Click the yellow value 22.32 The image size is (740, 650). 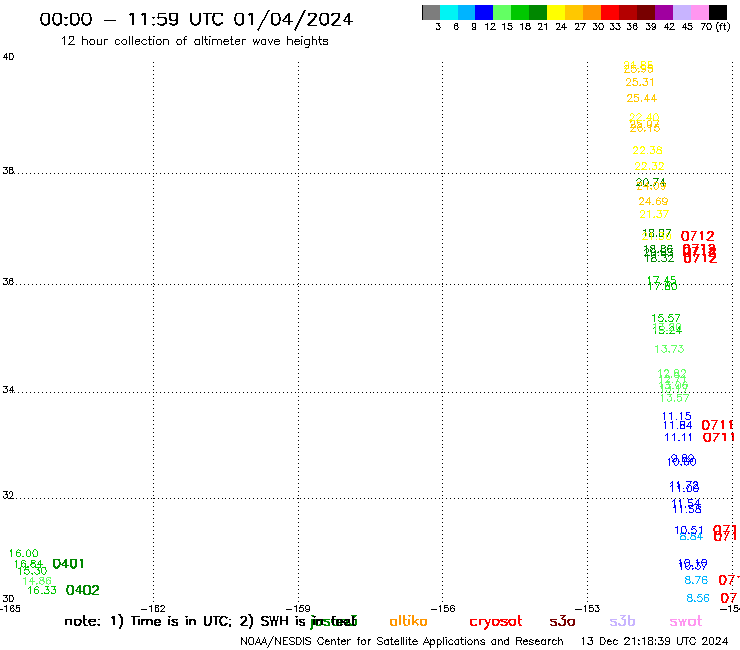[x=649, y=166]
